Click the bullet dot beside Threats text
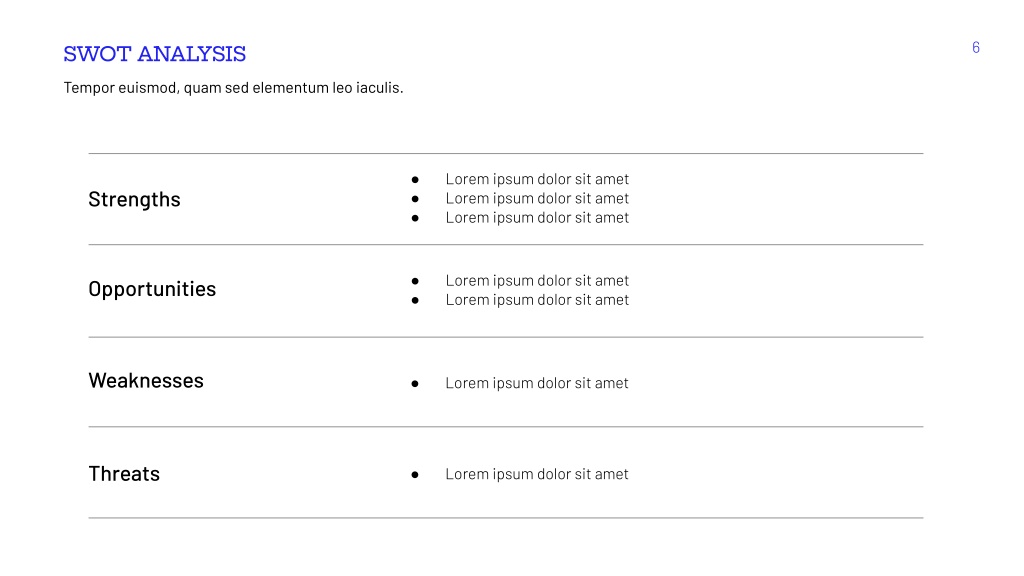 415,475
